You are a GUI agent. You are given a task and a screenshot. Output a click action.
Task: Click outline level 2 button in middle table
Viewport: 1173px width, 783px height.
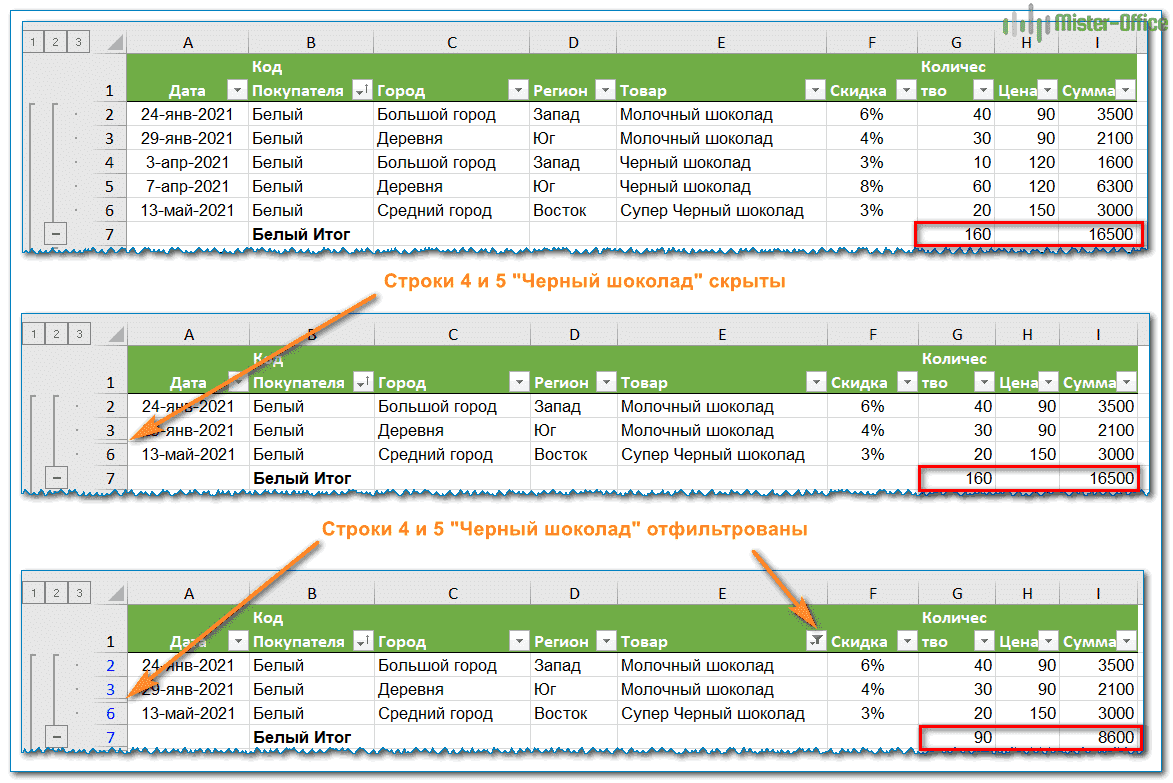pyautogui.click(x=56, y=334)
